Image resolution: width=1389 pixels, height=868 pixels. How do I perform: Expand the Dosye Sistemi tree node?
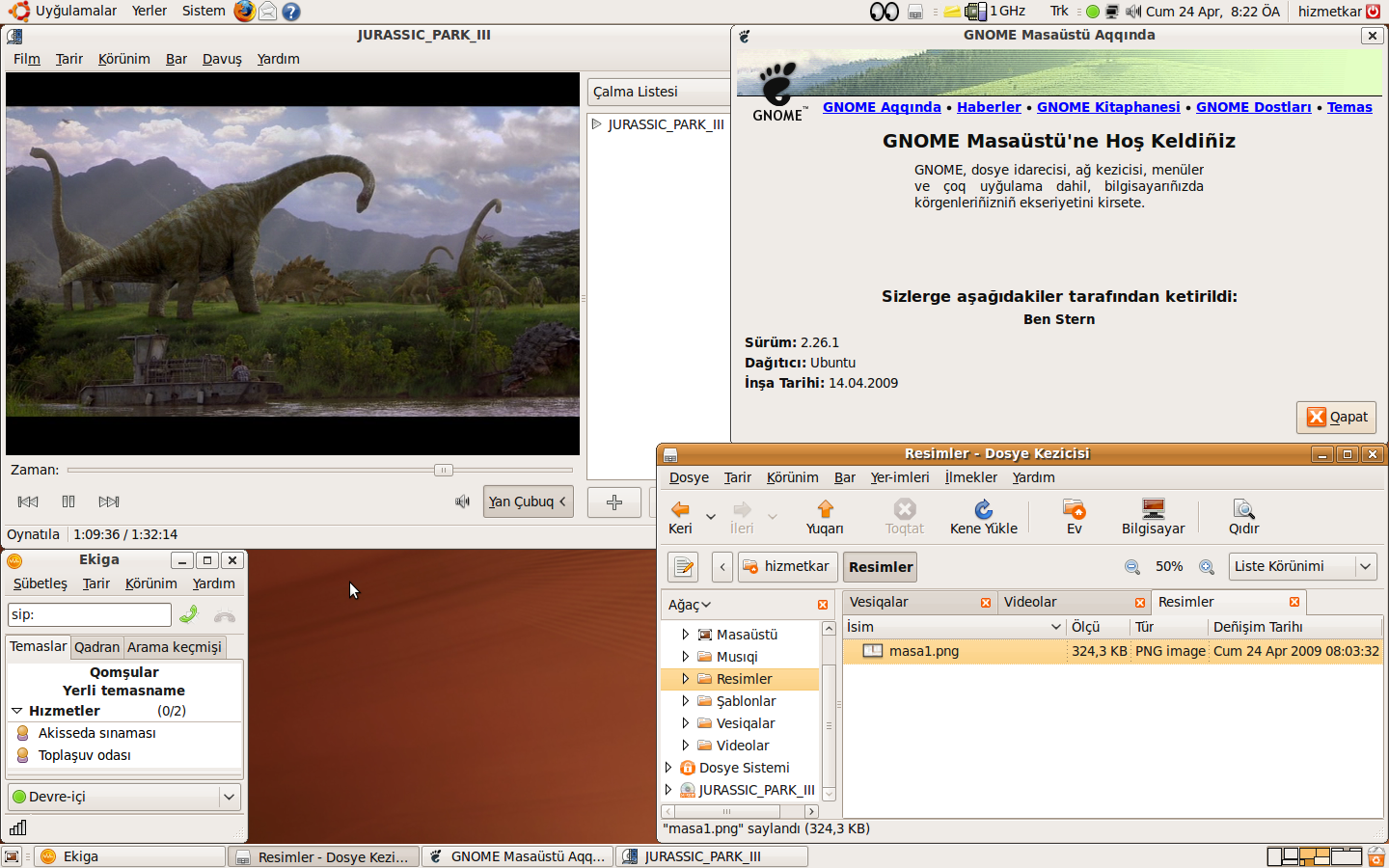coord(668,768)
